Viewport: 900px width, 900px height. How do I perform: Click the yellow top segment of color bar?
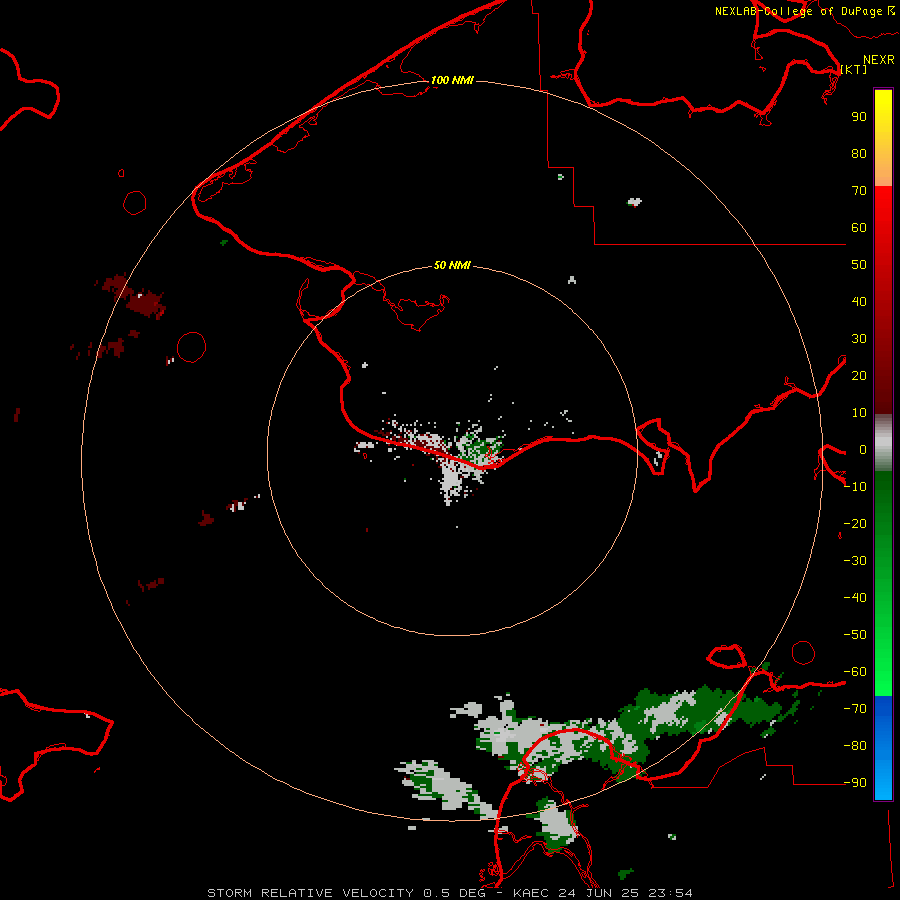(883, 138)
